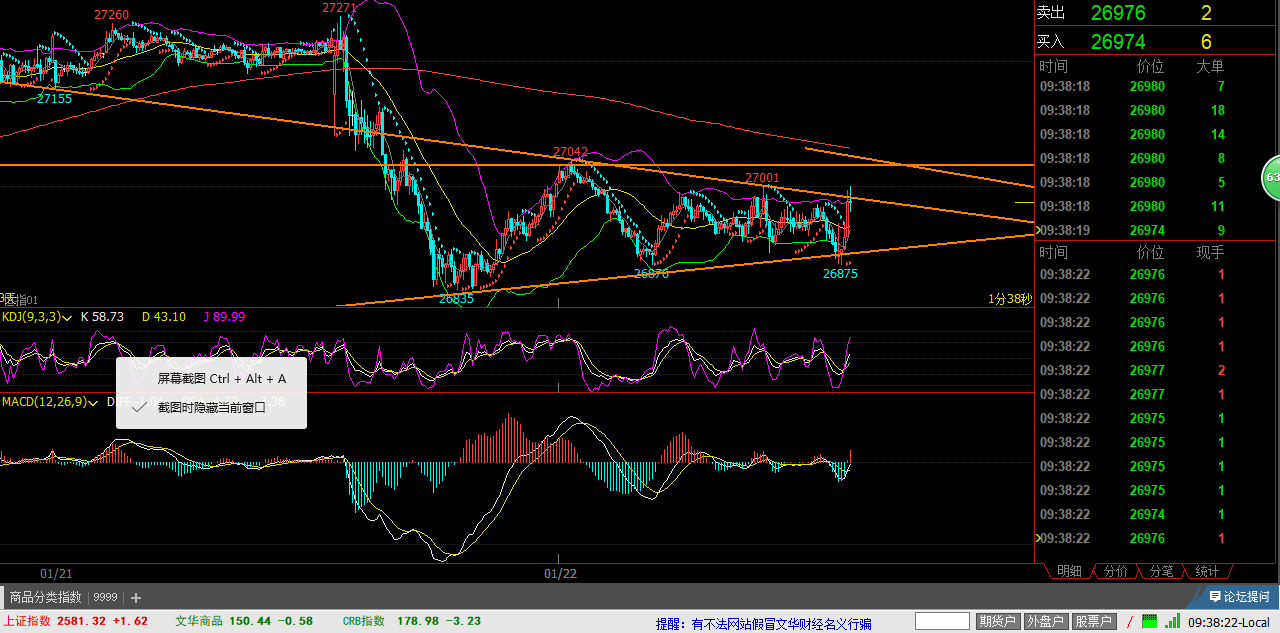Screen dimensions: 1280x633
Task: Click the 买入 bid price 26974
Action: (1118, 41)
